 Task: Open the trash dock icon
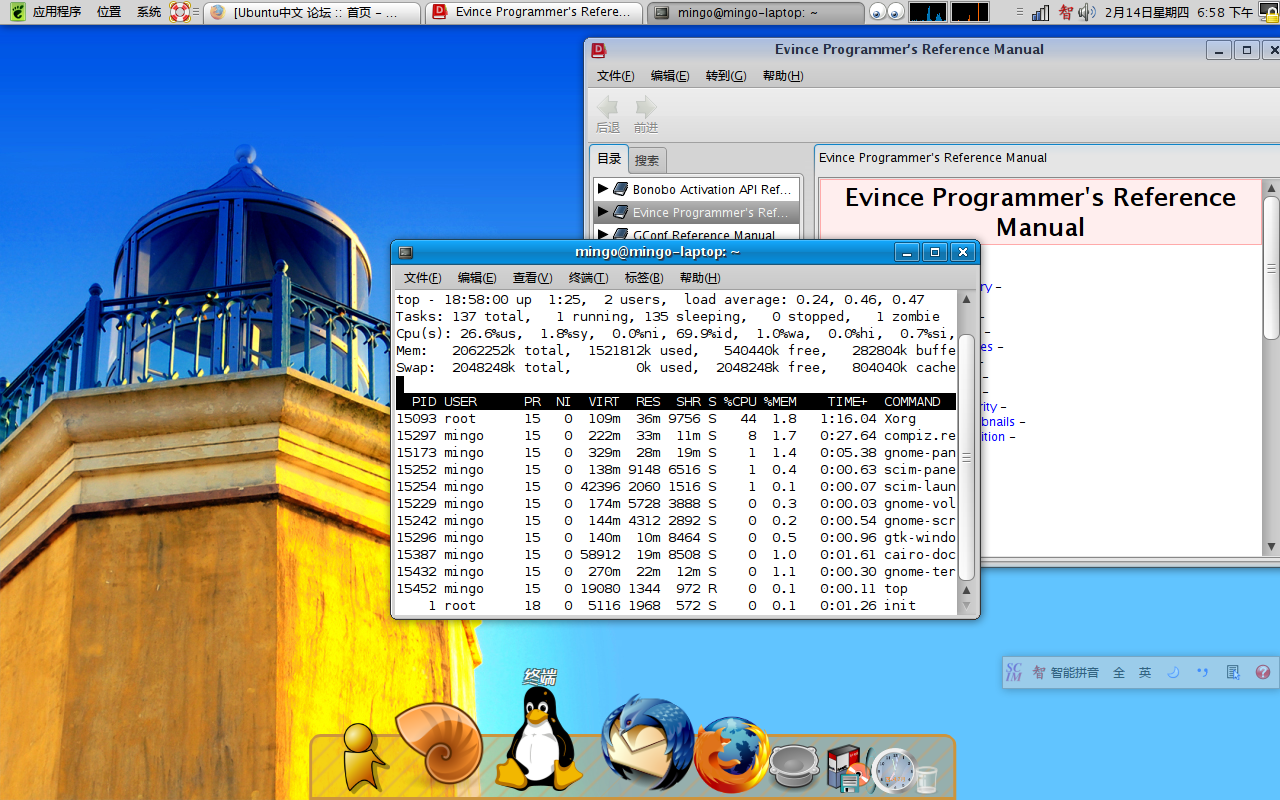927,779
